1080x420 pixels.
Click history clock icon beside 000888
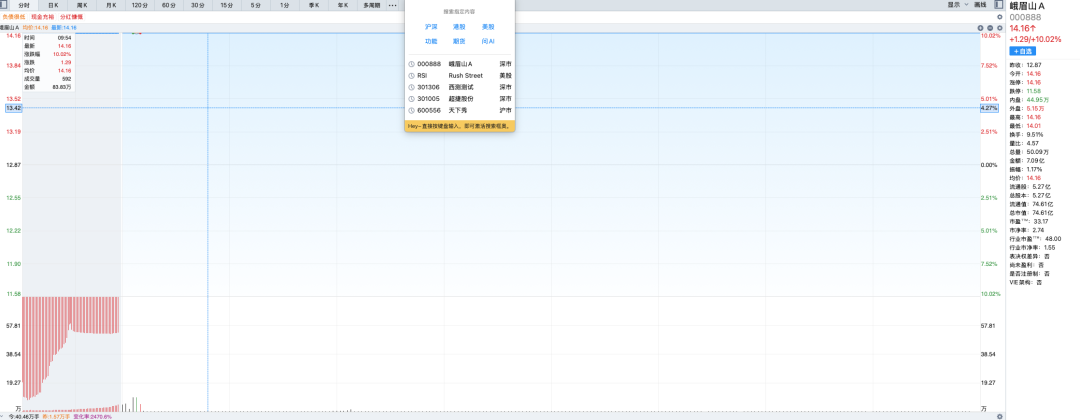click(x=411, y=64)
